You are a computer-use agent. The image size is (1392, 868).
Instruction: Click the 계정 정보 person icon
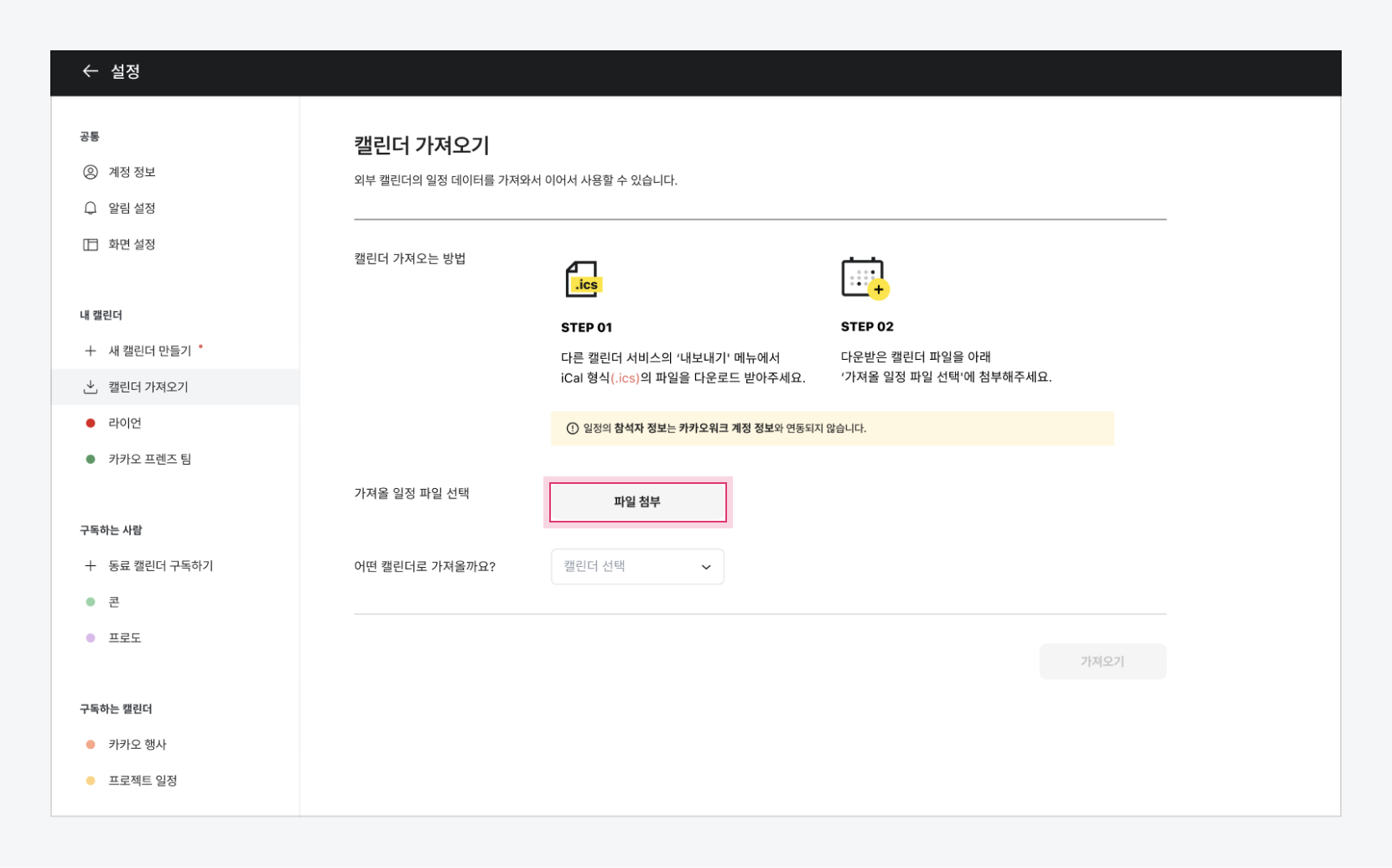(x=91, y=172)
